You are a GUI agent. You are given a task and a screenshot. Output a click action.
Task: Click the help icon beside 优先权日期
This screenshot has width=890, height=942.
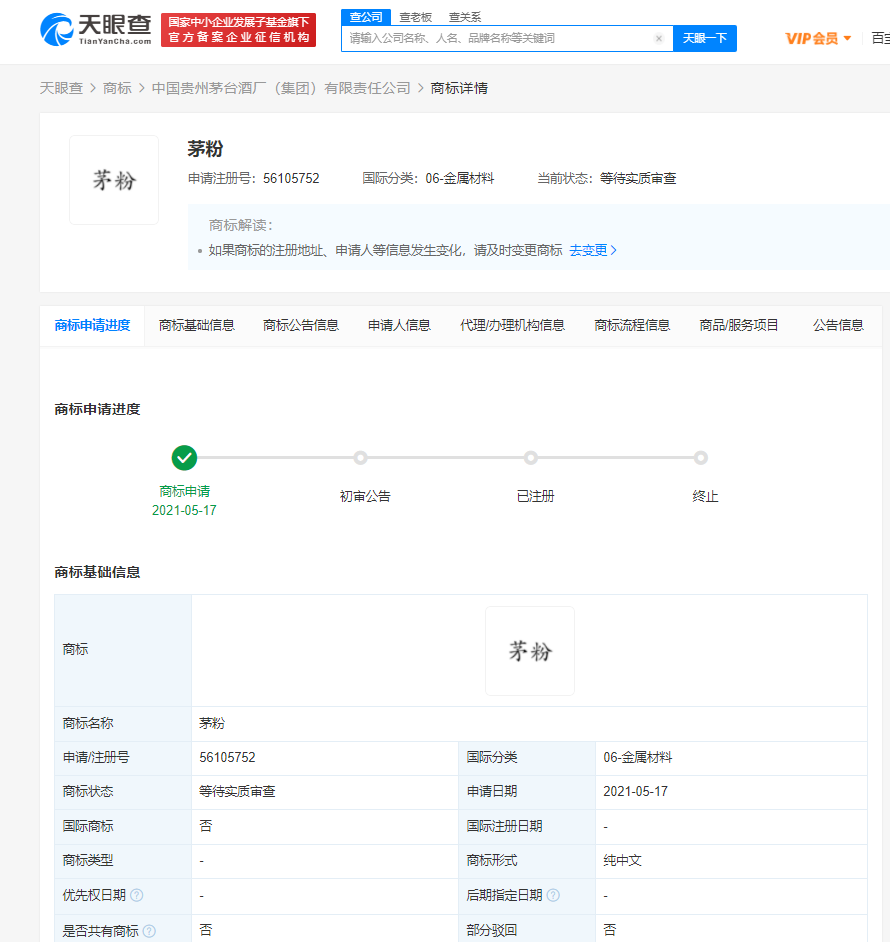137,895
